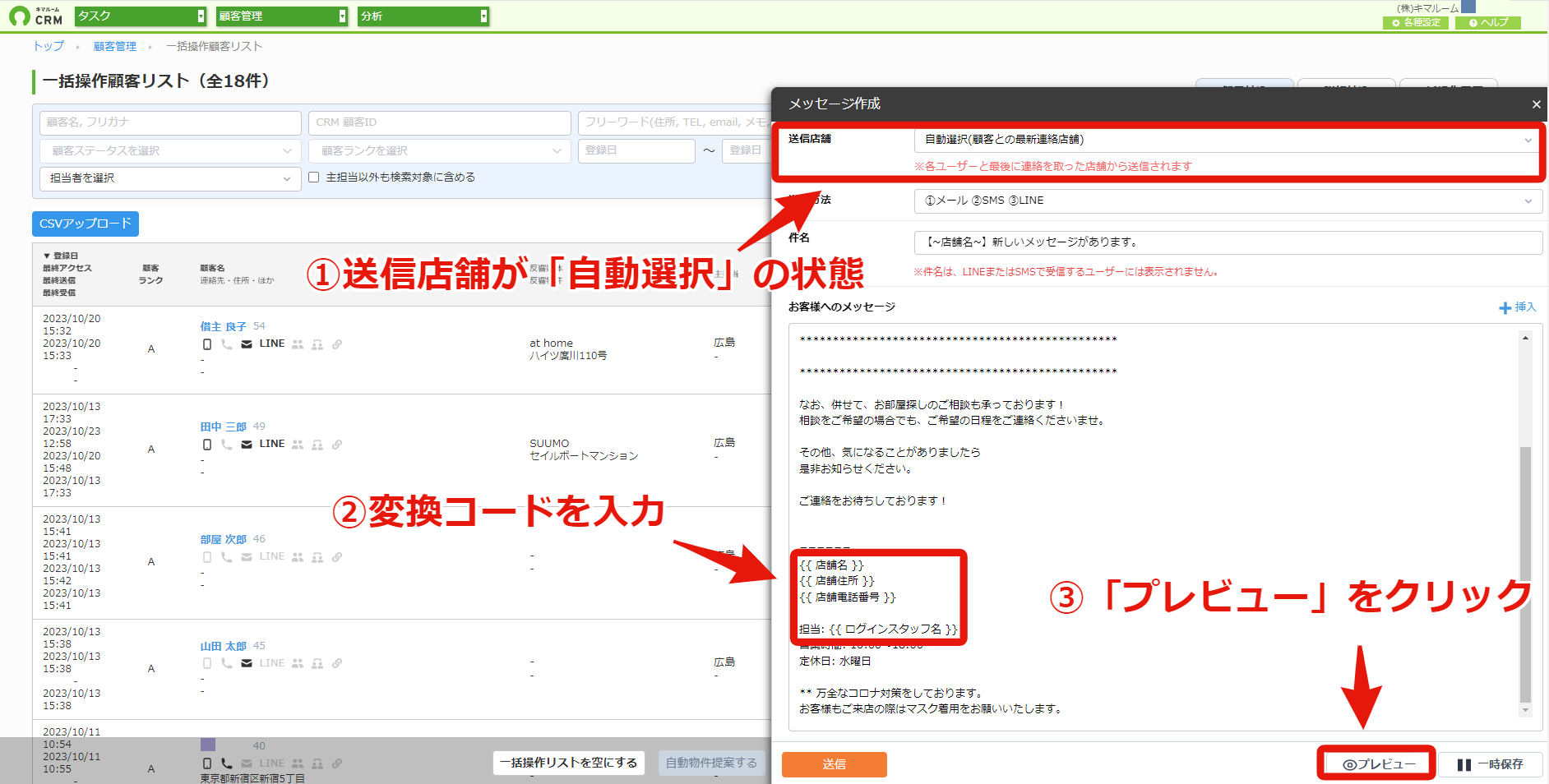The height and width of the screenshot is (784, 1549).
Task: Open the 顧客管理 dropdown menu
Action: [x=282, y=16]
